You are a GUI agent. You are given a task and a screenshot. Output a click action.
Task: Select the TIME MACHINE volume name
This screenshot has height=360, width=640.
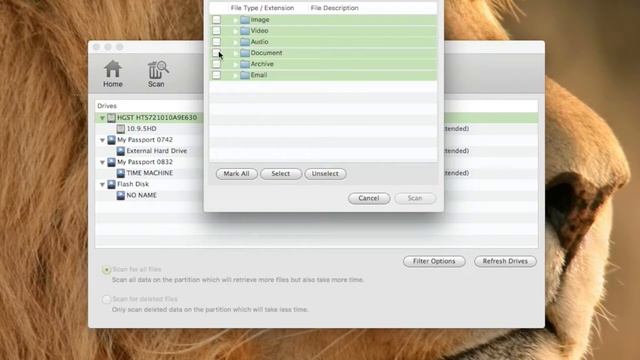pyautogui.click(x=150, y=173)
